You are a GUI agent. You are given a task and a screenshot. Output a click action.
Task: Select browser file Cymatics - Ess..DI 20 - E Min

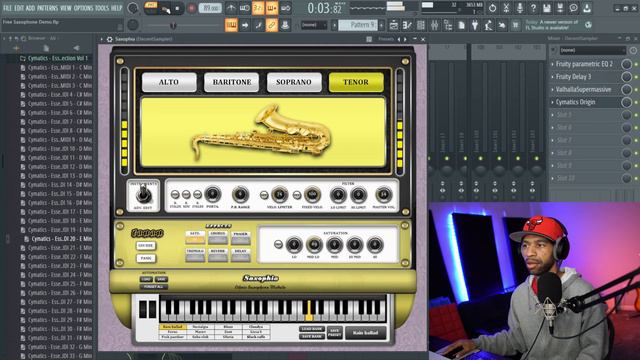tap(58, 239)
